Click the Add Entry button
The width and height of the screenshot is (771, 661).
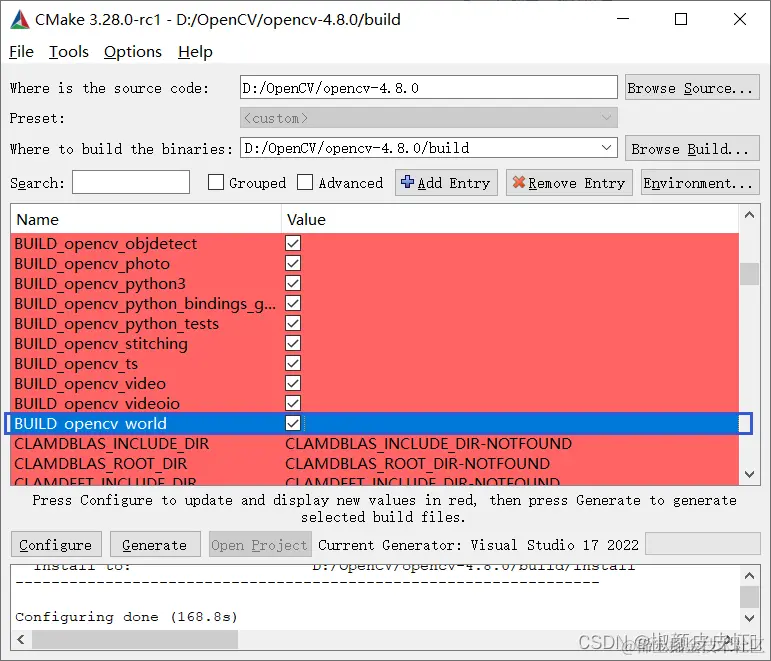click(446, 182)
